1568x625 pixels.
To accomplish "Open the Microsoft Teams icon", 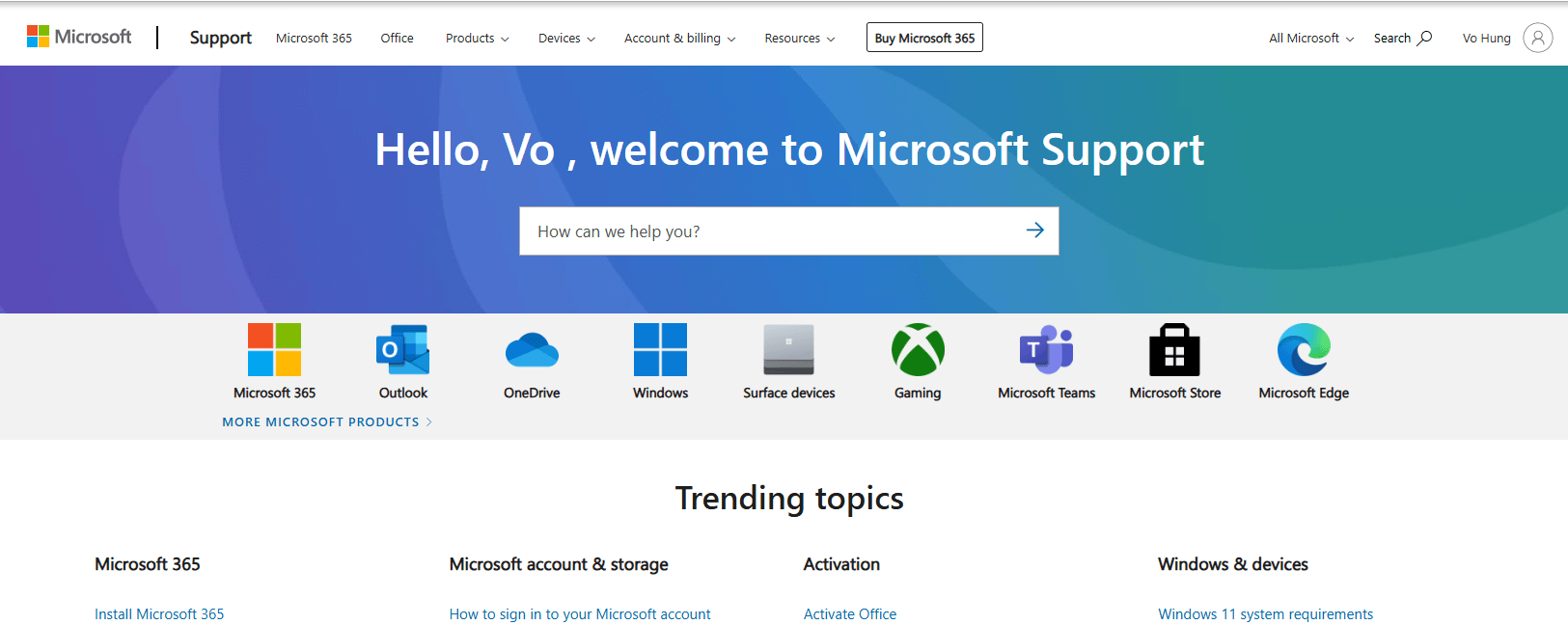I will tap(1046, 349).
